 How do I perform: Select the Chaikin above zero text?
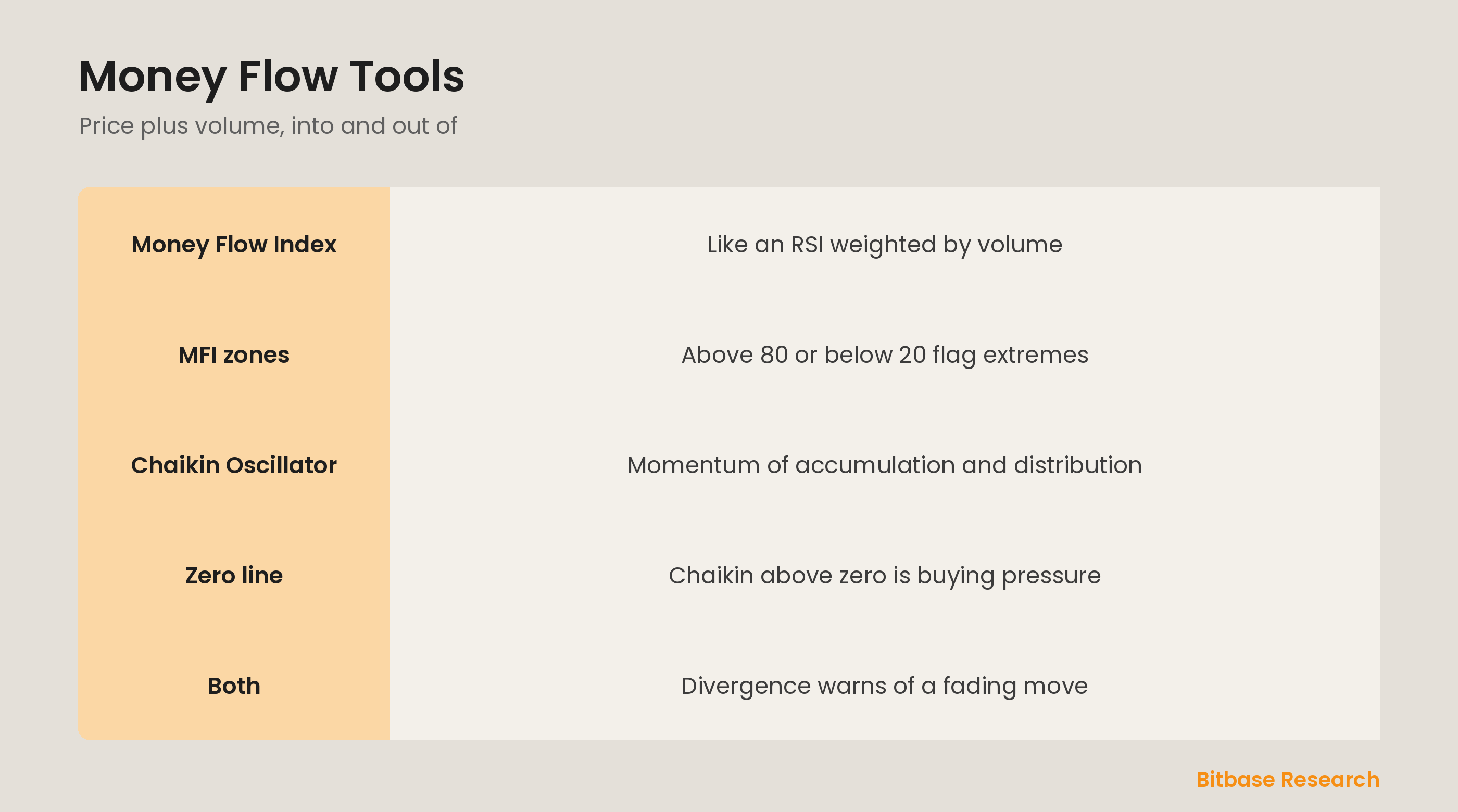pos(885,576)
